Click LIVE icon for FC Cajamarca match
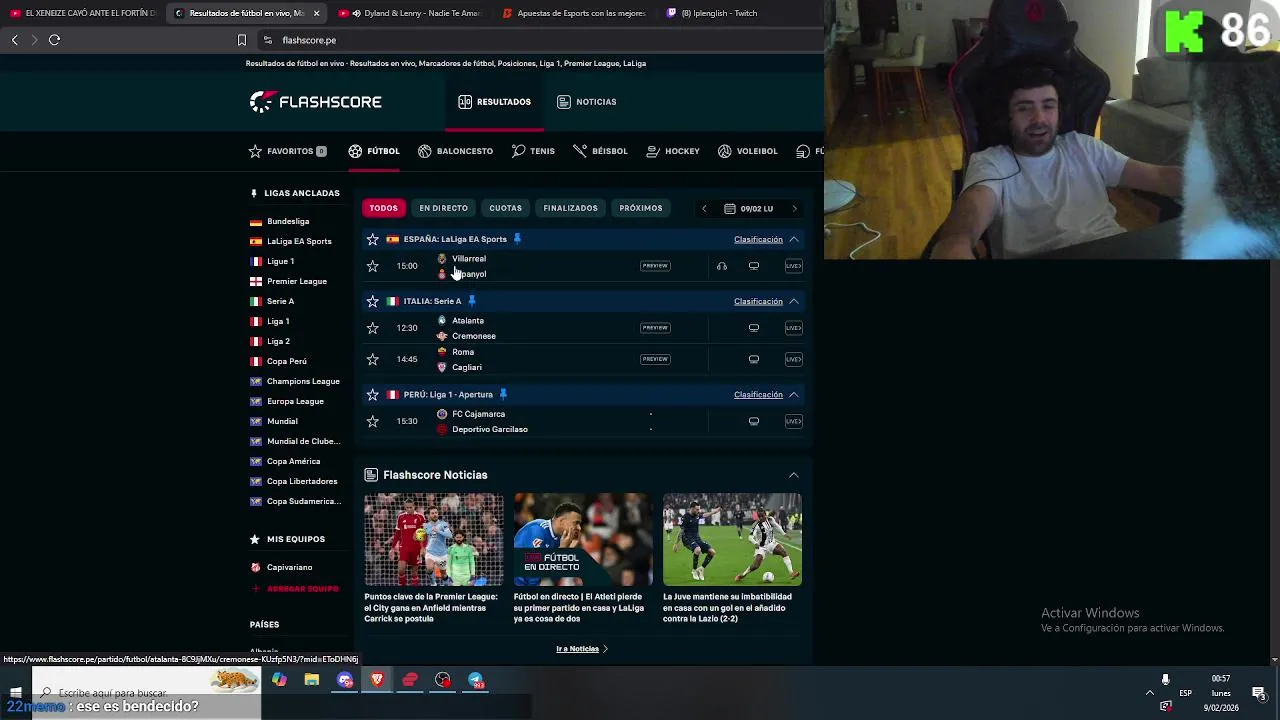 coord(793,421)
